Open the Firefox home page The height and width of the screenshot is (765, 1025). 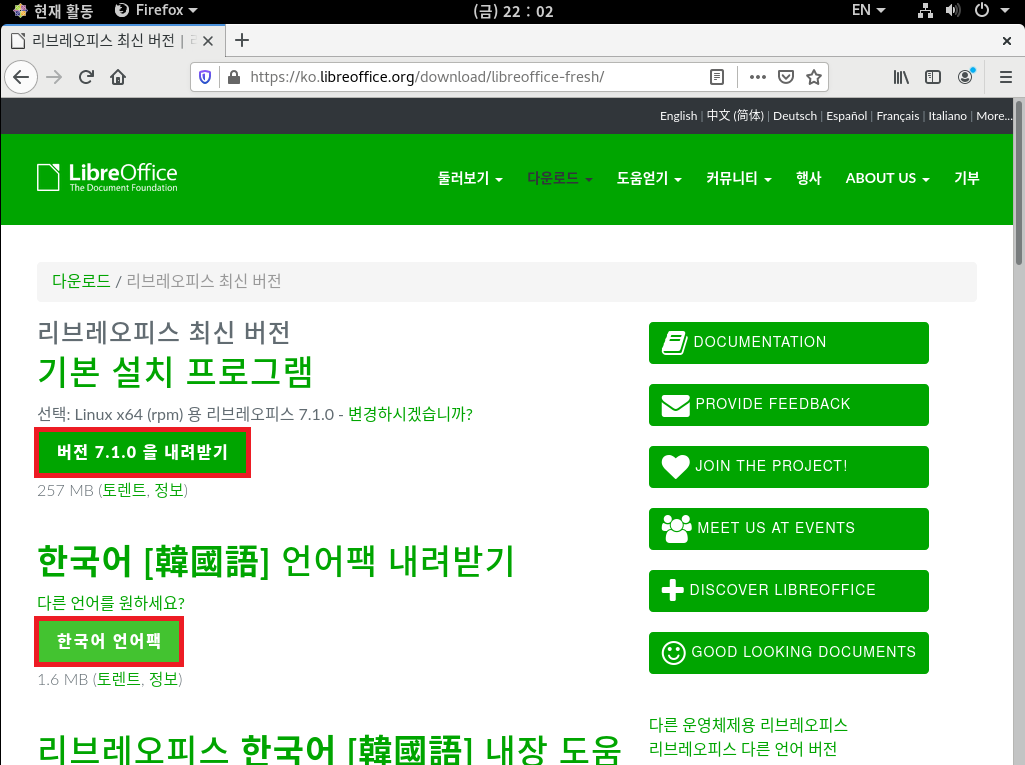click(x=118, y=77)
